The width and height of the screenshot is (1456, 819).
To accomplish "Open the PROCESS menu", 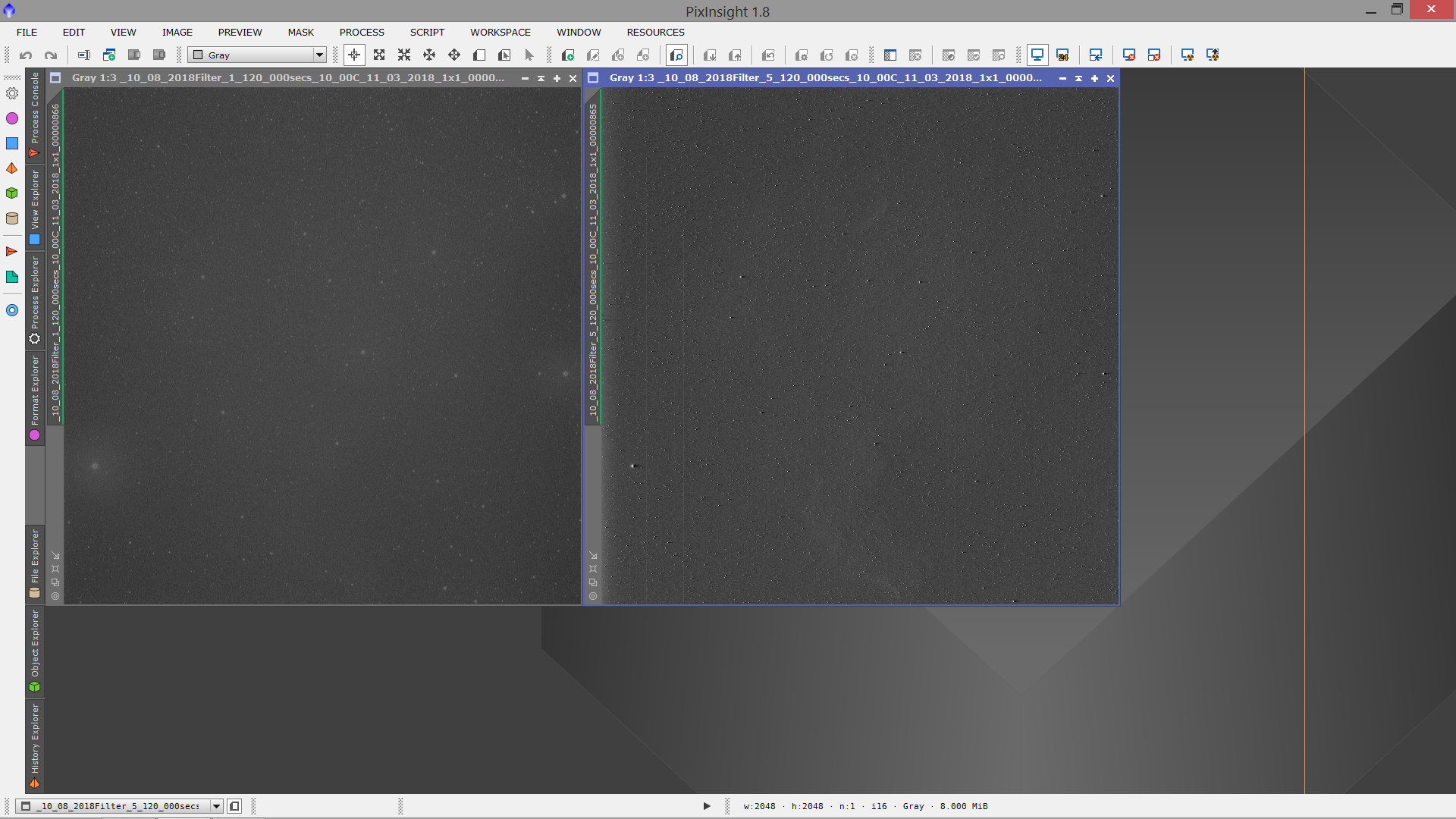I will click(362, 32).
